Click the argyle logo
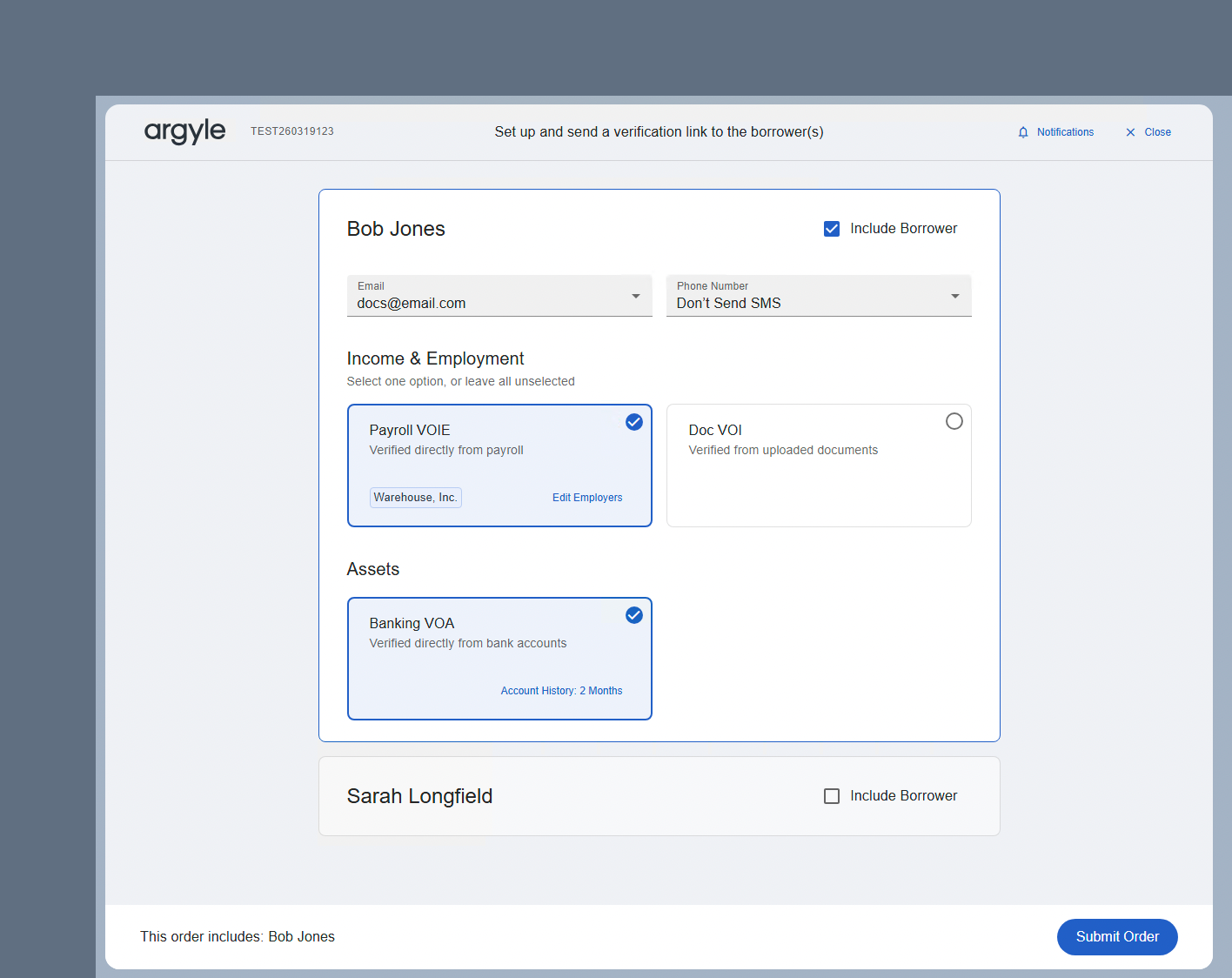Image resolution: width=1232 pixels, height=978 pixels. (x=184, y=131)
